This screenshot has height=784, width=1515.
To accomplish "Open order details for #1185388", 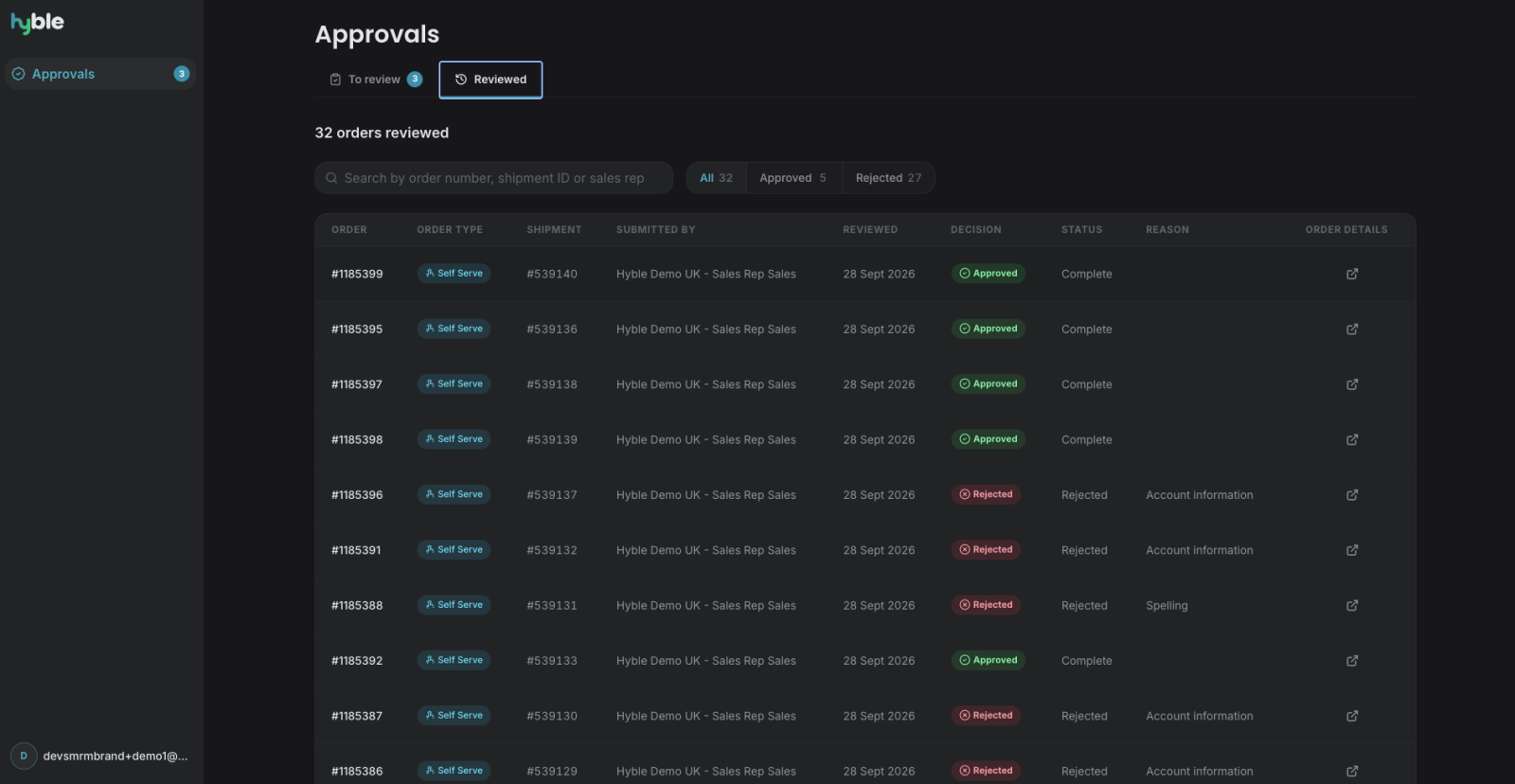I will tap(1352, 605).
